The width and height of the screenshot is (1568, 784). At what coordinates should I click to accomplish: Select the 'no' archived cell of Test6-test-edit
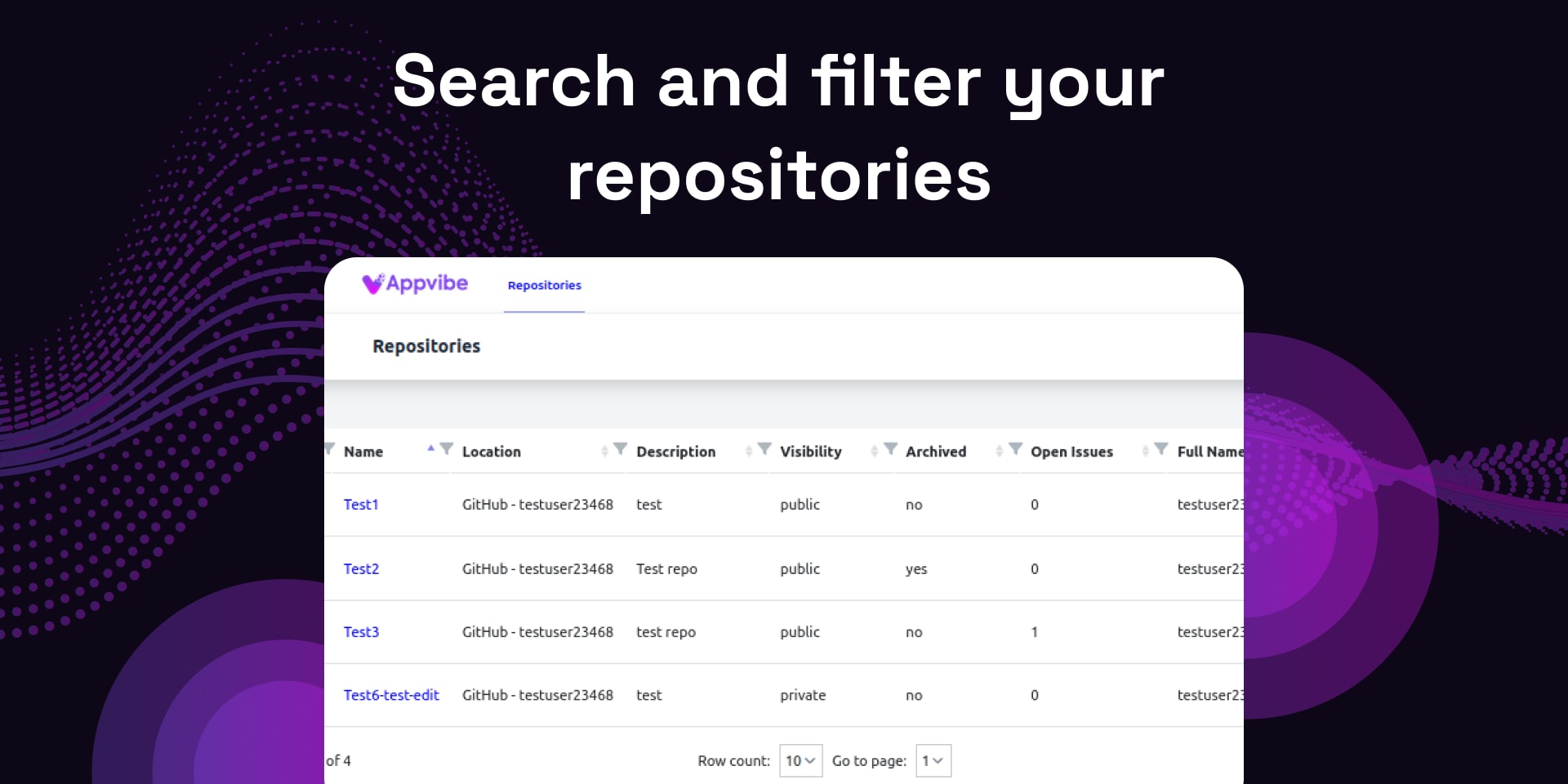914,696
